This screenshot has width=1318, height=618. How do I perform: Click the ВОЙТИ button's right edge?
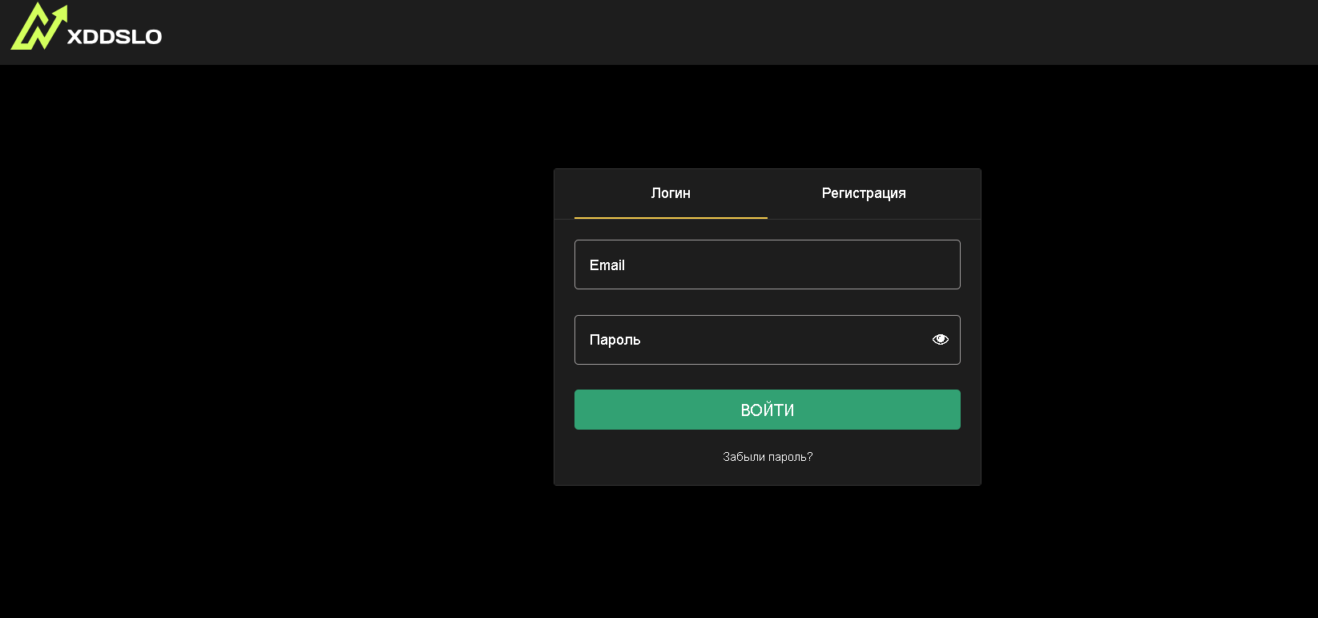click(953, 410)
